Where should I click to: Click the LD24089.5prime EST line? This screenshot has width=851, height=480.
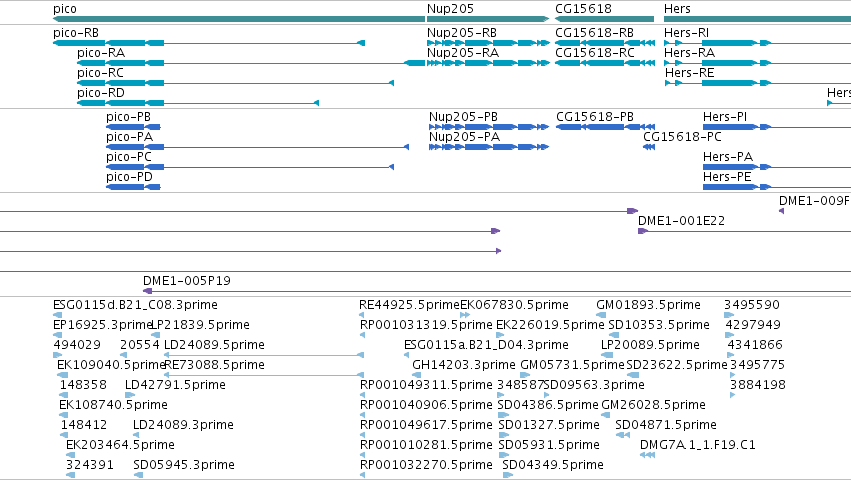pos(264,355)
